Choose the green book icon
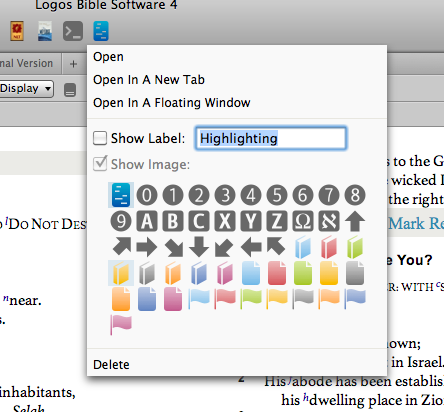The height and width of the screenshot is (412, 444). [355, 247]
